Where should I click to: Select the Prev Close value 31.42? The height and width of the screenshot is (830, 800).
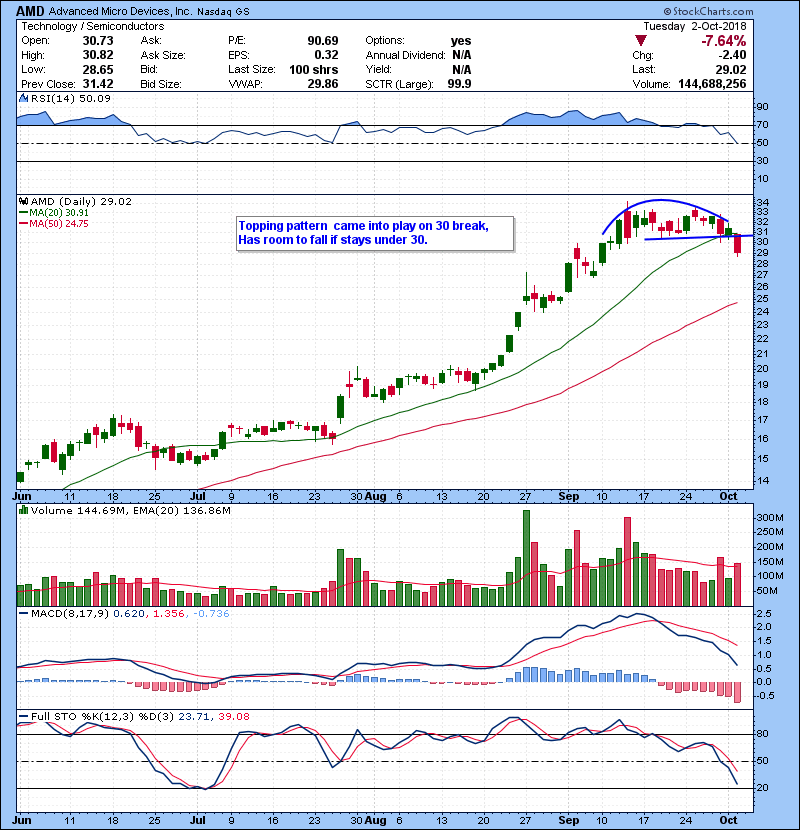[98, 84]
